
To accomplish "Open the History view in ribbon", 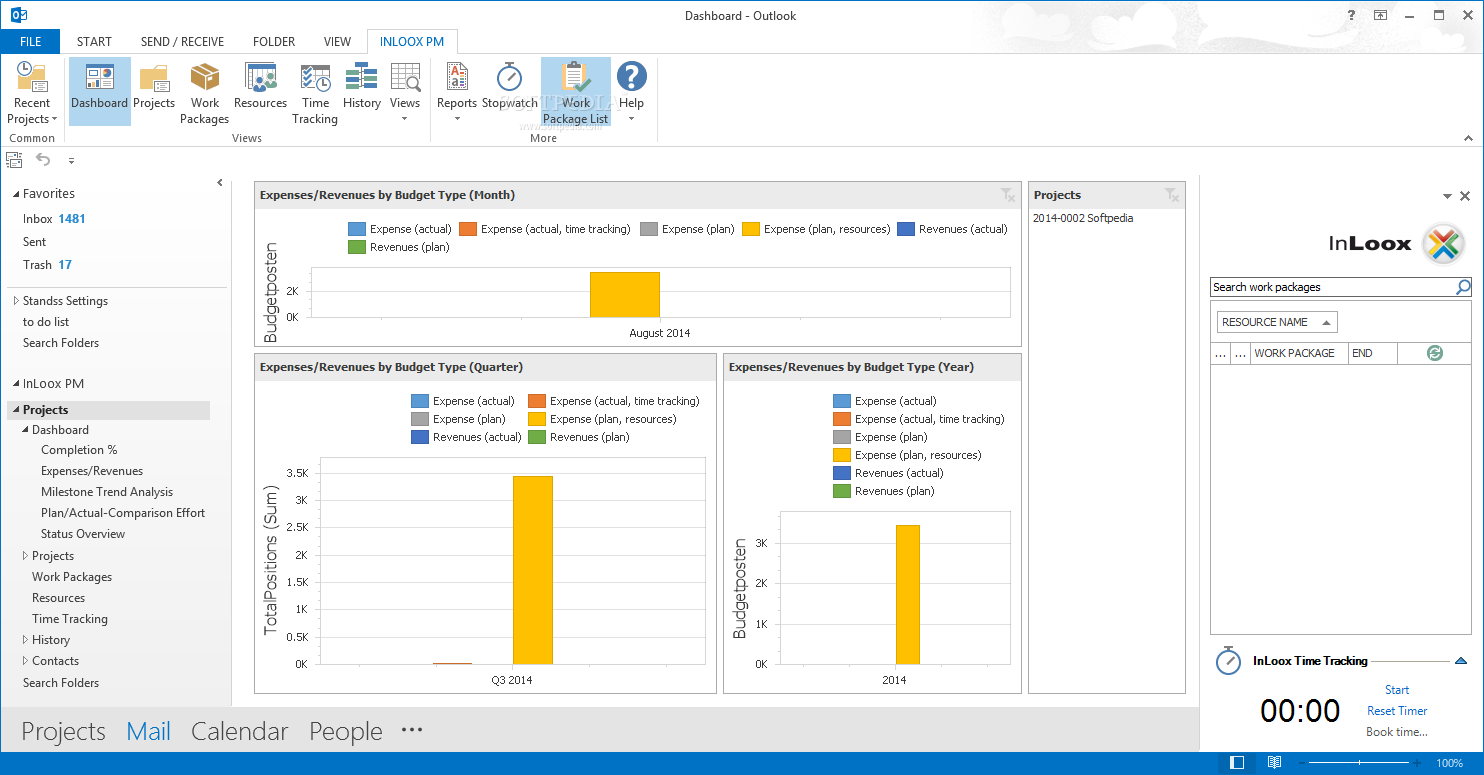I will click(362, 87).
